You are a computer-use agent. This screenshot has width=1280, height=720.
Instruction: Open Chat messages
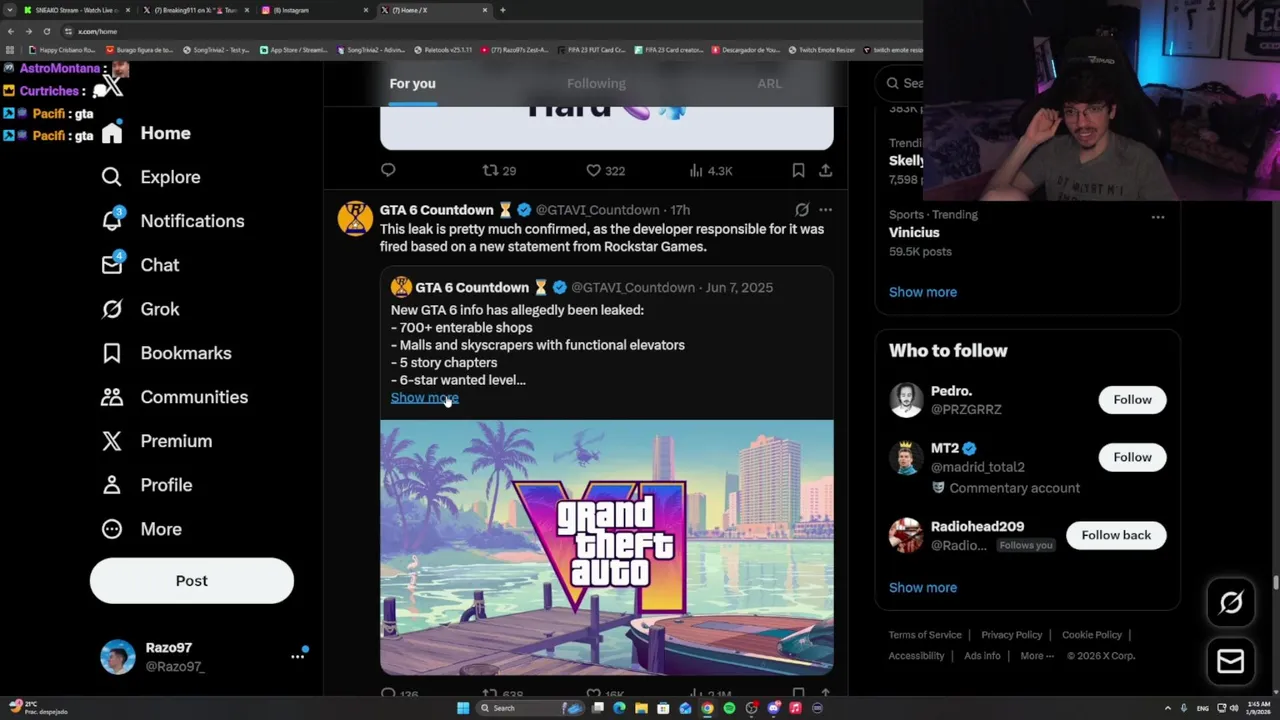[x=140, y=265]
